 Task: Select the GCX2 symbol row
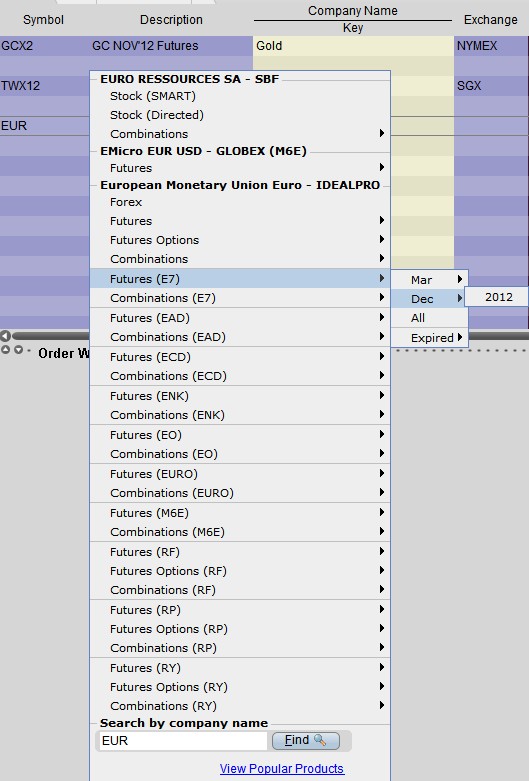tap(17, 46)
